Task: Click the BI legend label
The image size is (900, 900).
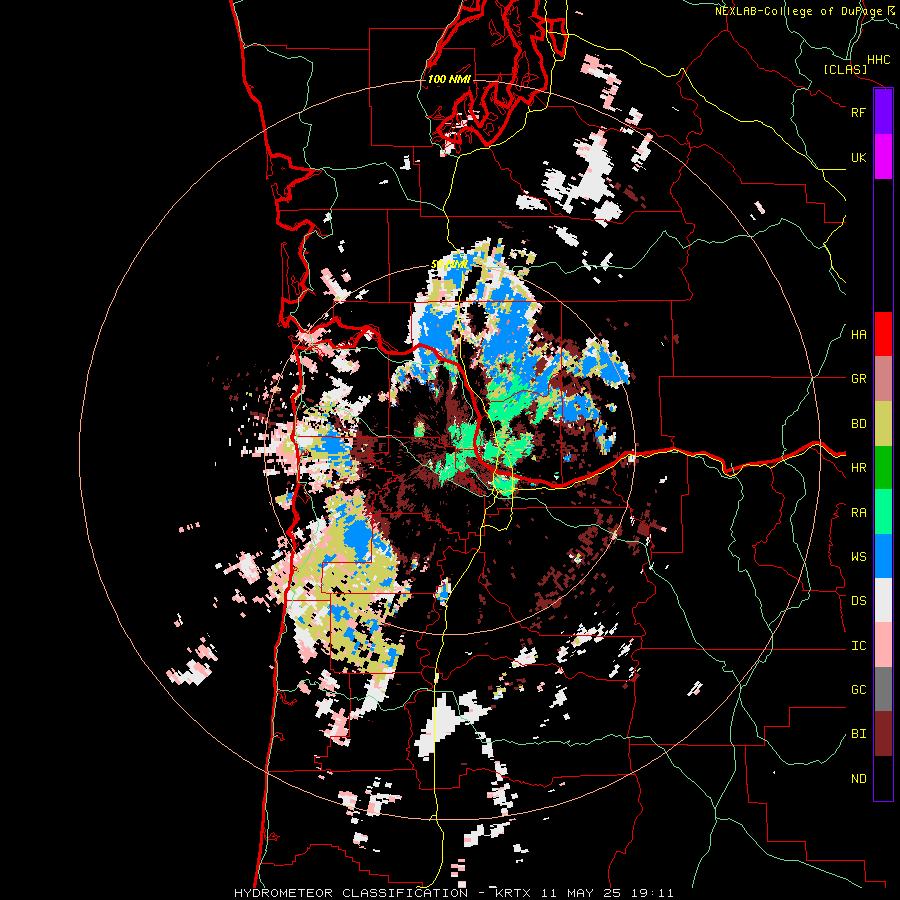Action: (x=858, y=734)
